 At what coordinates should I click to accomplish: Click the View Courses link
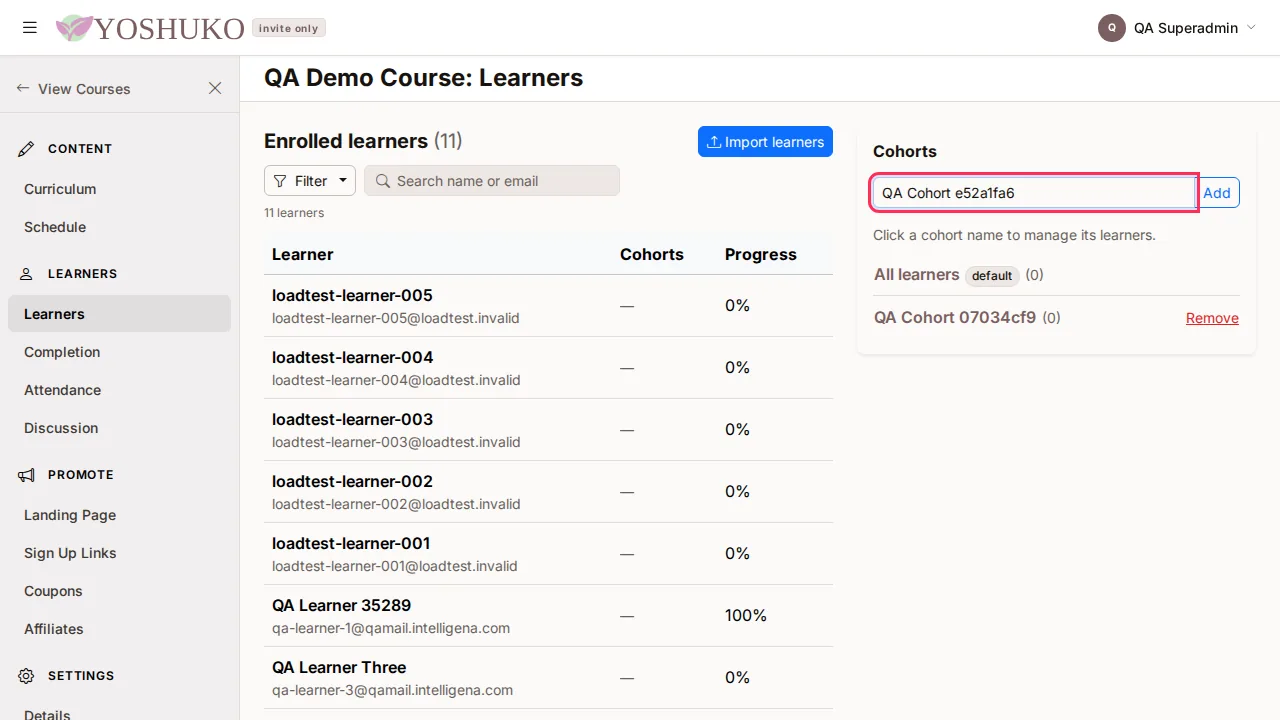[x=84, y=89]
